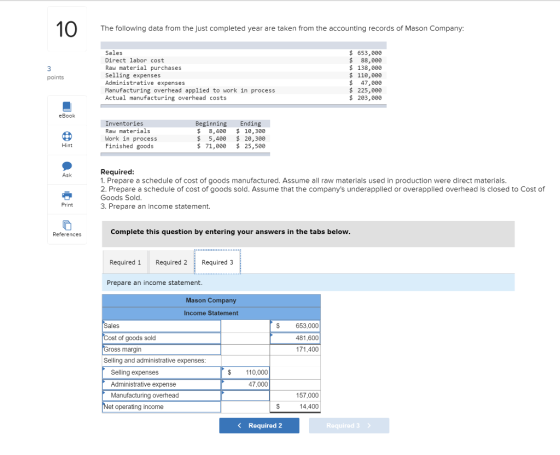Open the Cost of goods sold dropdown
The width and height of the screenshot is (560, 455).
pyautogui.click(x=161, y=338)
